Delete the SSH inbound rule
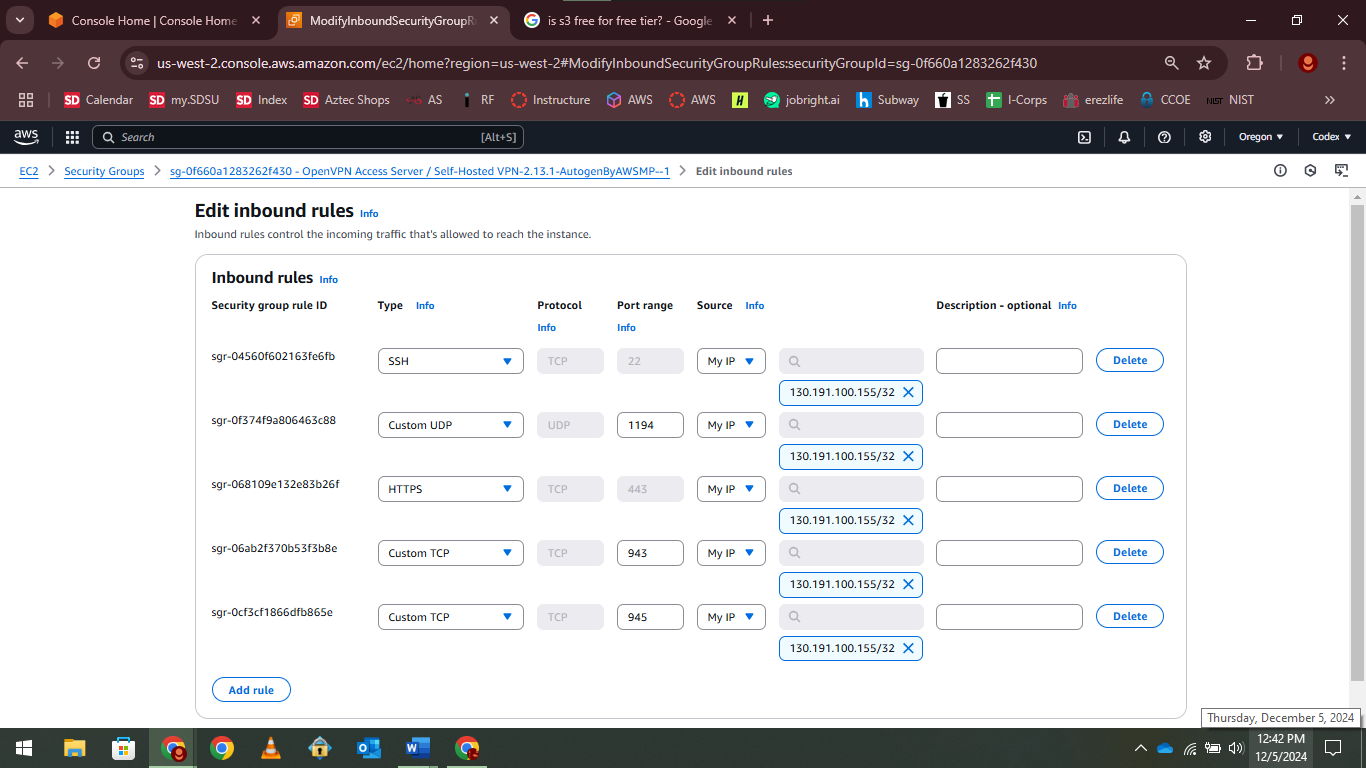The width and height of the screenshot is (1366, 768). (1130, 360)
